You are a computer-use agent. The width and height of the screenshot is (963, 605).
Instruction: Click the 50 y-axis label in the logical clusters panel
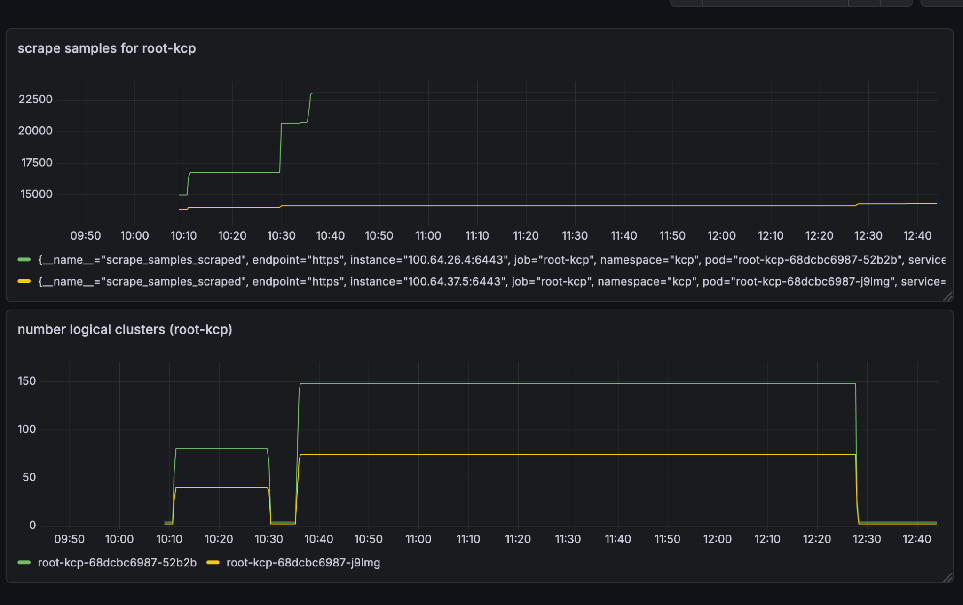(29, 477)
